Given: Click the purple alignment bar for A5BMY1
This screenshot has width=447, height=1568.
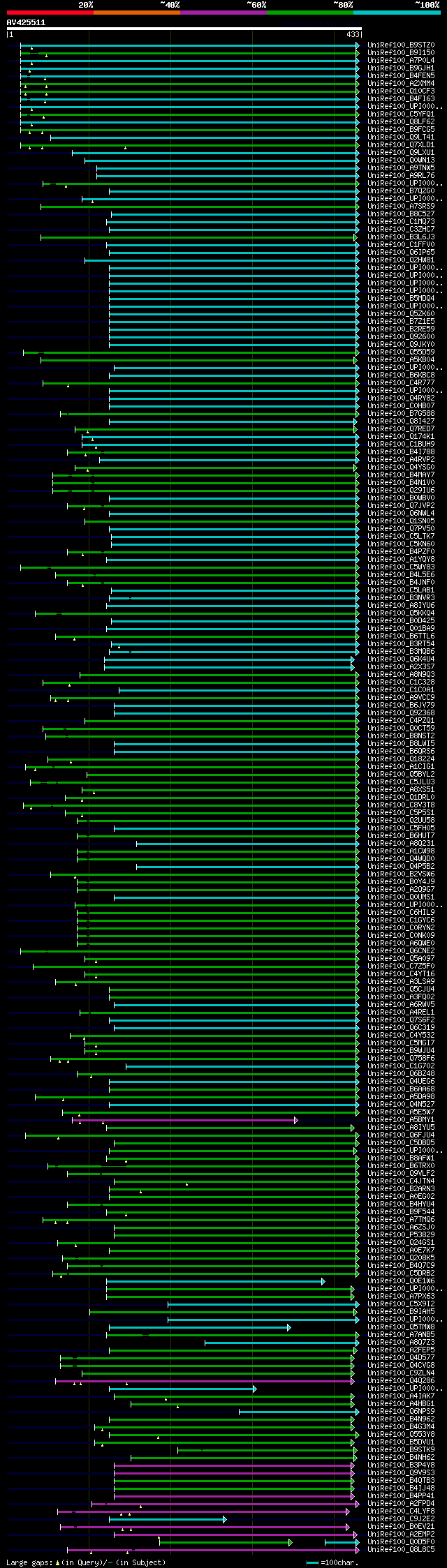Looking at the screenshot, I should click(x=184, y=1120).
